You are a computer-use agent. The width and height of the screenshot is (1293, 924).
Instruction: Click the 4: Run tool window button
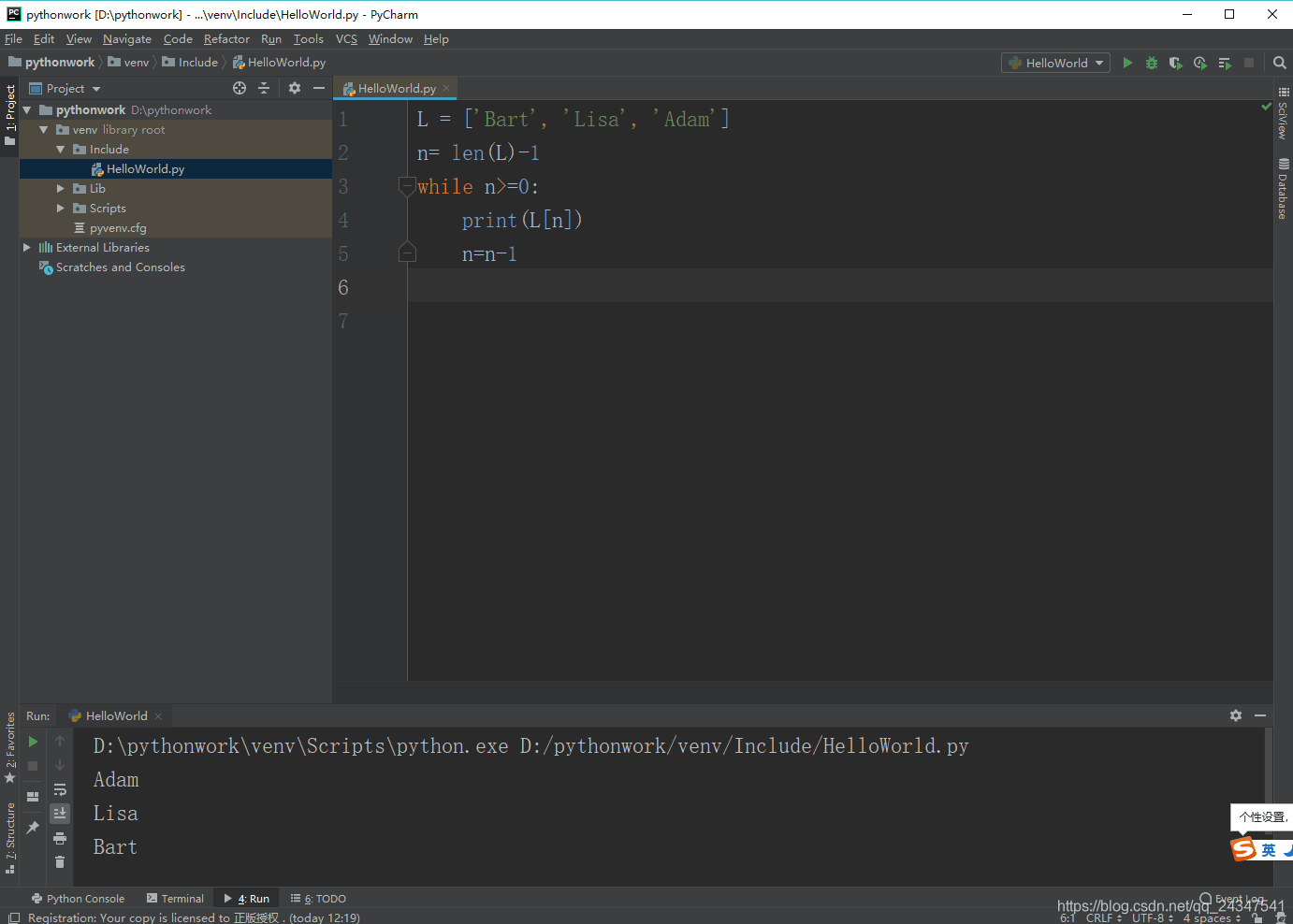tap(246, 899)
